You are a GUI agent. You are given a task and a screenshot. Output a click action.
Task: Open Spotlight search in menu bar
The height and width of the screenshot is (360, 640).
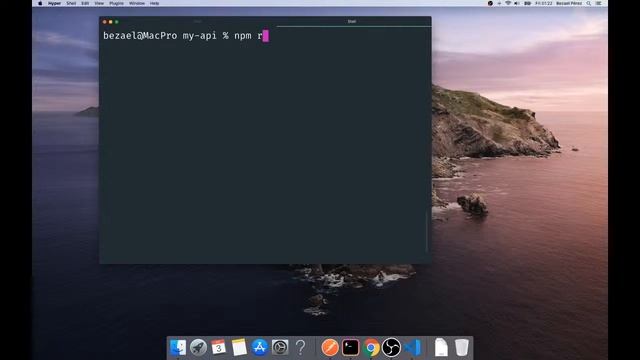click(589, 3)
